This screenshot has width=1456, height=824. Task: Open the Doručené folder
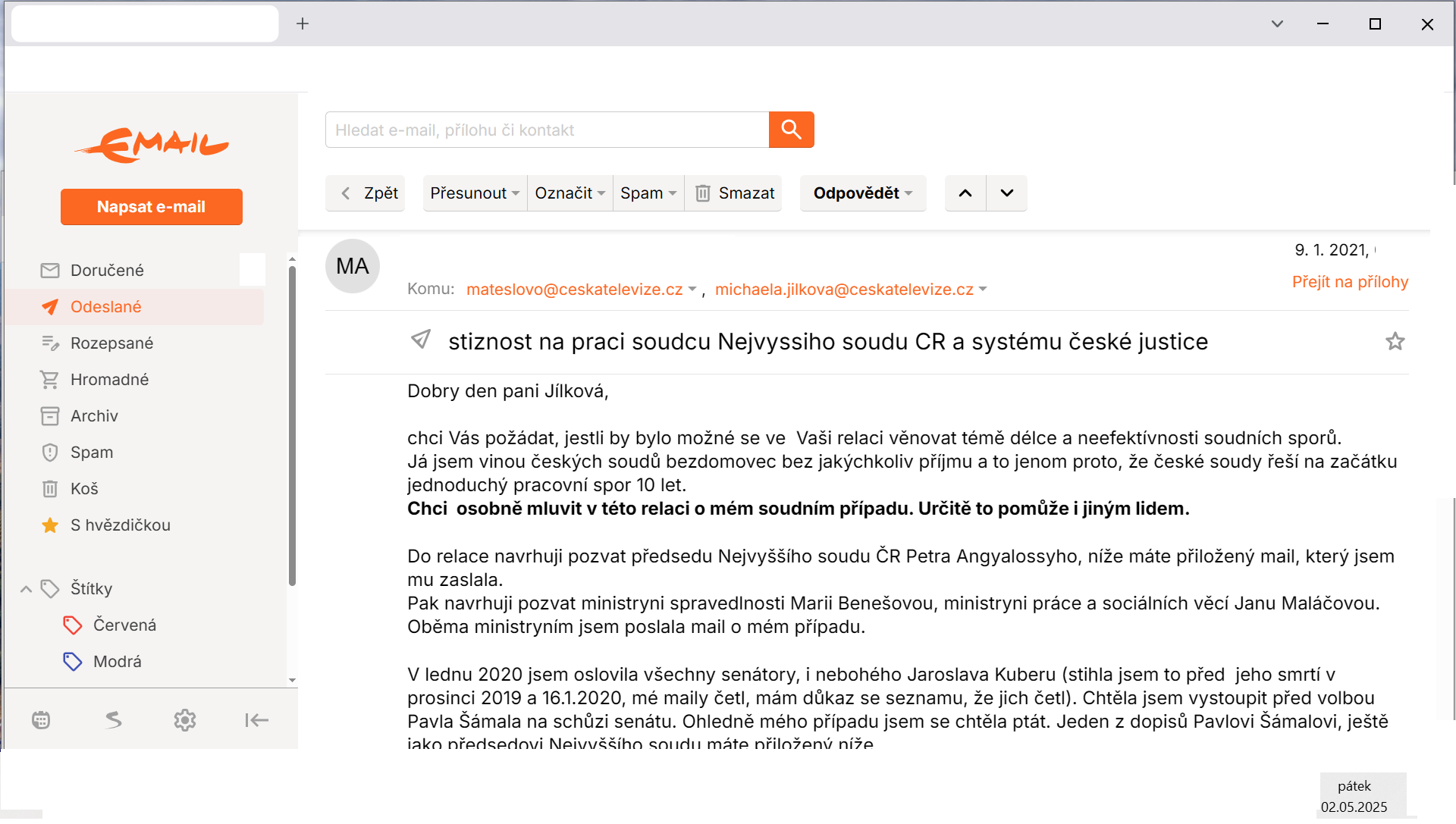[134, 271]
